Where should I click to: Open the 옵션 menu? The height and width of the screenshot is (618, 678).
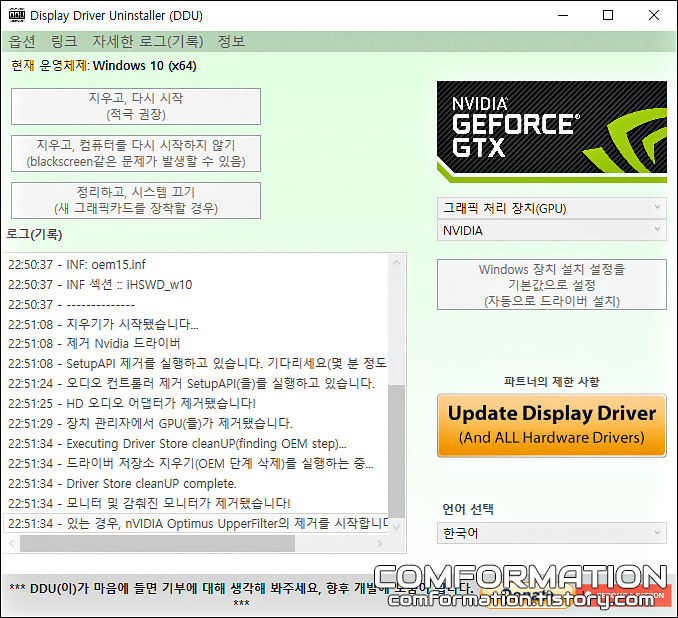click(x=22, y=42)
